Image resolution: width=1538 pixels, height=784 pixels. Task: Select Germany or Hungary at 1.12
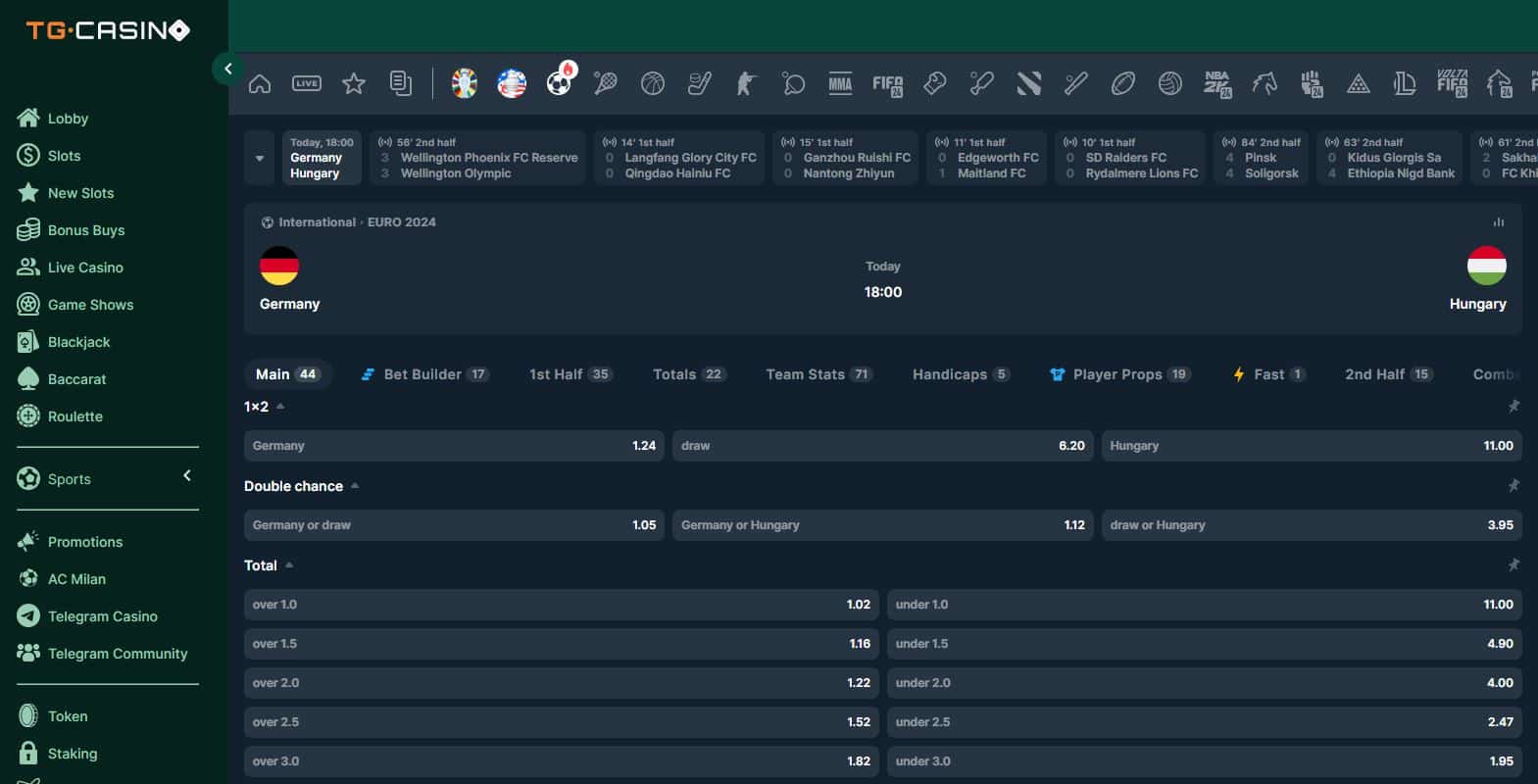(883, 525)
